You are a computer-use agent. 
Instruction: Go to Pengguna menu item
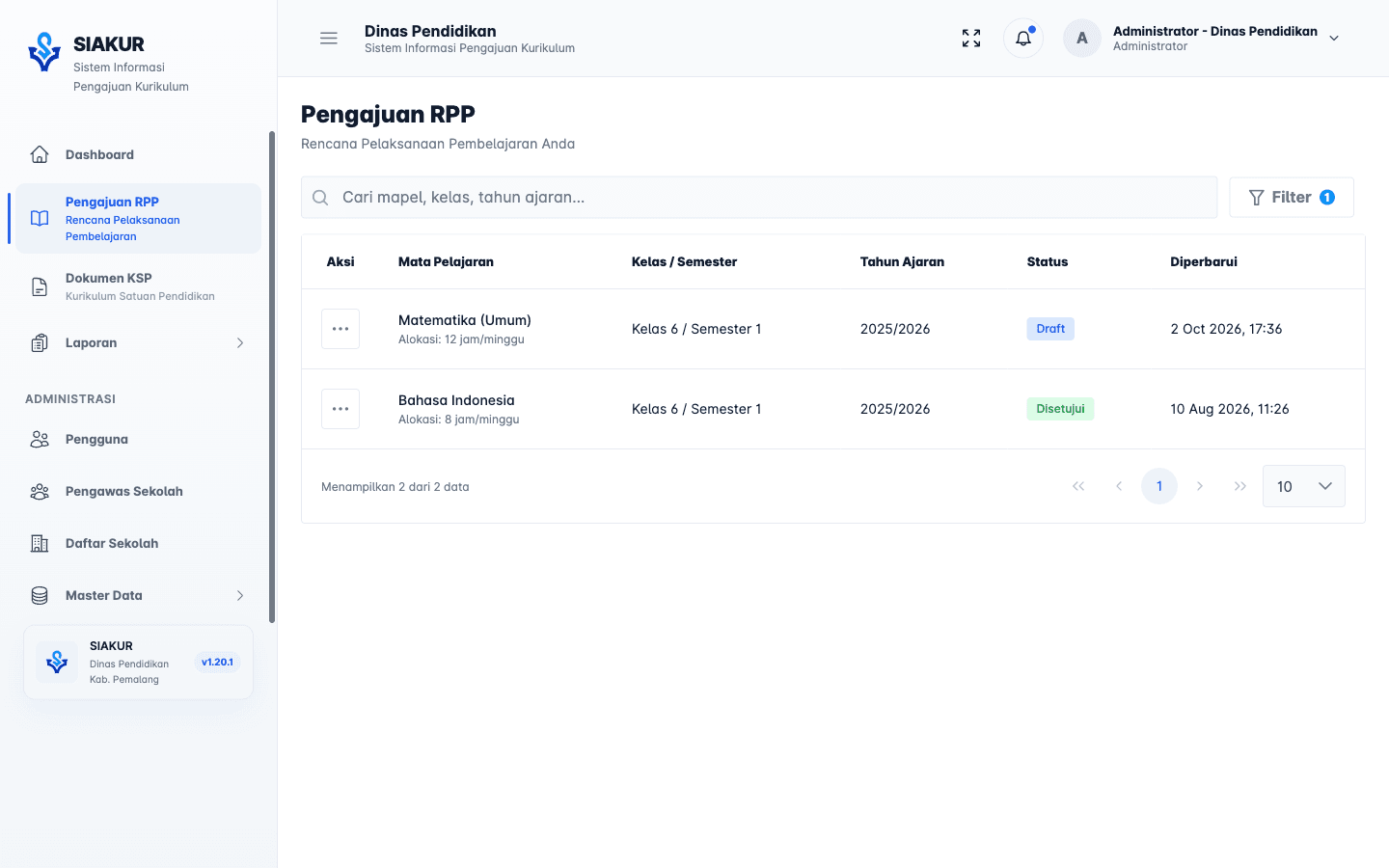138,440
